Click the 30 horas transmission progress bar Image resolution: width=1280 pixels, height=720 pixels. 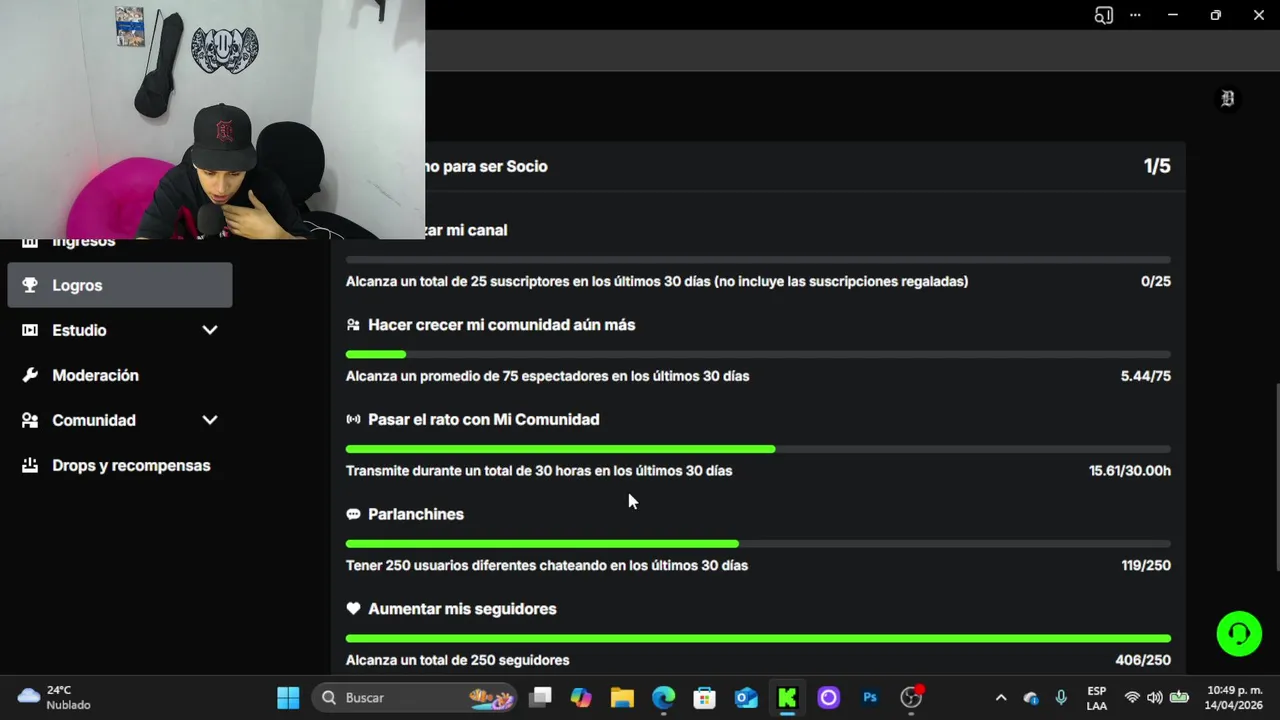[758, 449]
